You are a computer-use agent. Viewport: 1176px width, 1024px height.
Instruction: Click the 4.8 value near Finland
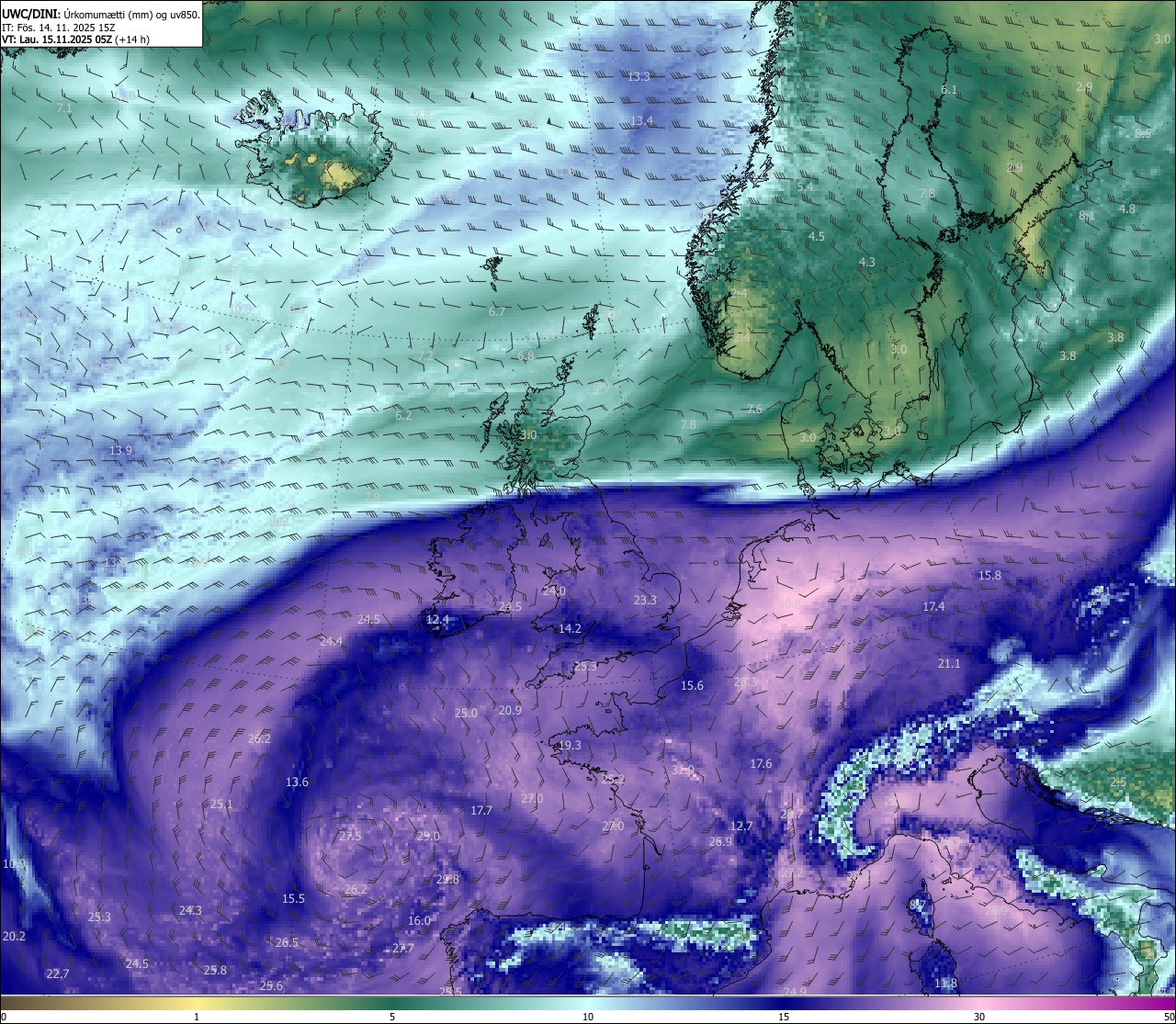1127,209
